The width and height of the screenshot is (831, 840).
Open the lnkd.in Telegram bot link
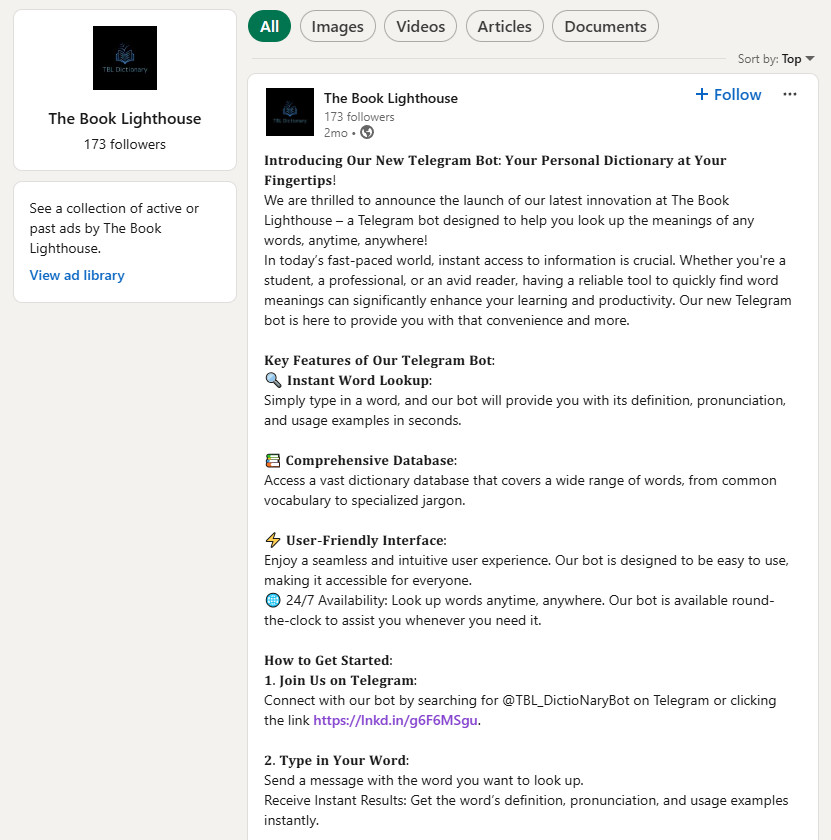point(396,720)
